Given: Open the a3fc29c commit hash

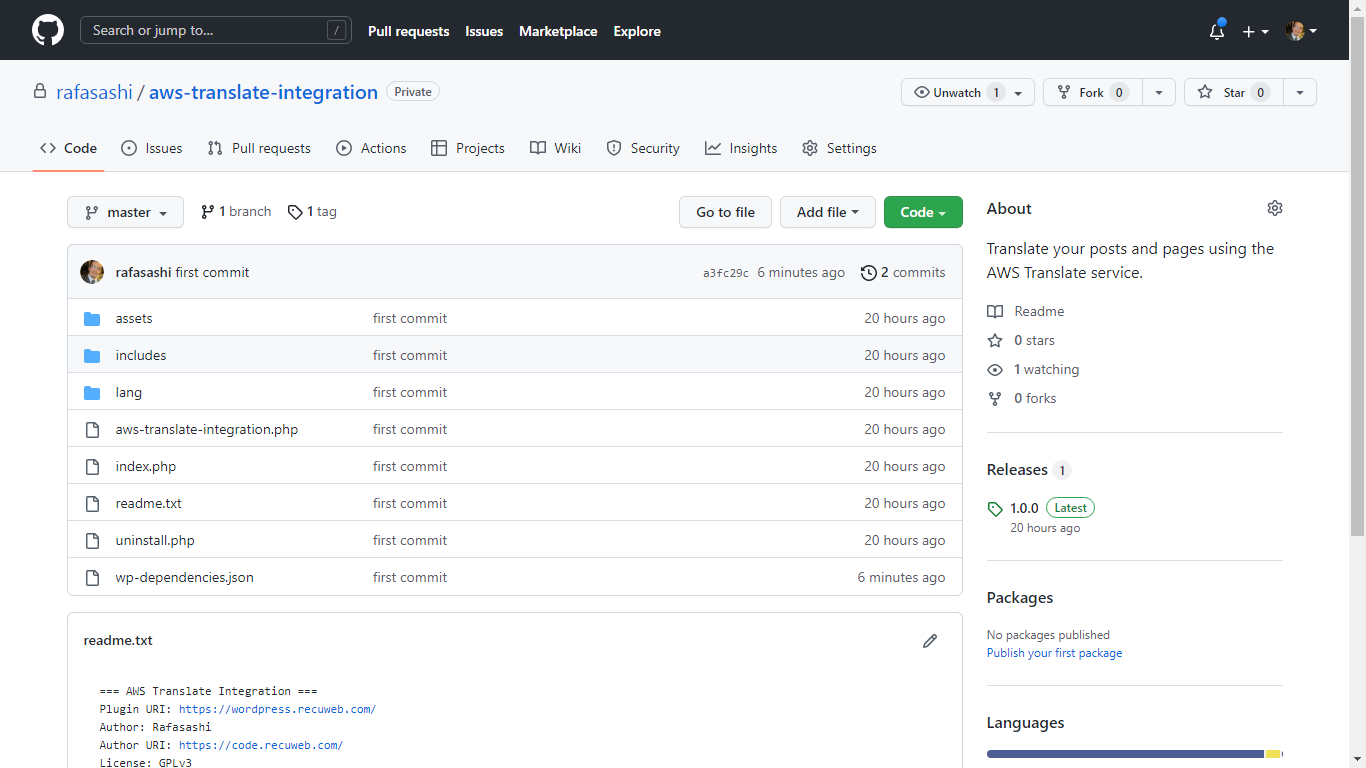Looking at the screenshot, I should tap(726, 273).
